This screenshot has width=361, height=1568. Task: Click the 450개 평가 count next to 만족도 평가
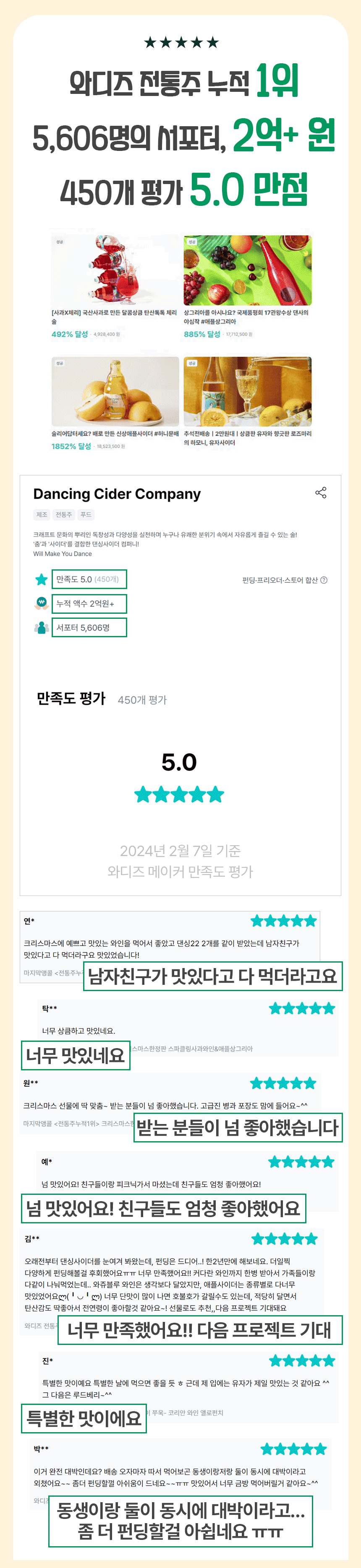142,700
